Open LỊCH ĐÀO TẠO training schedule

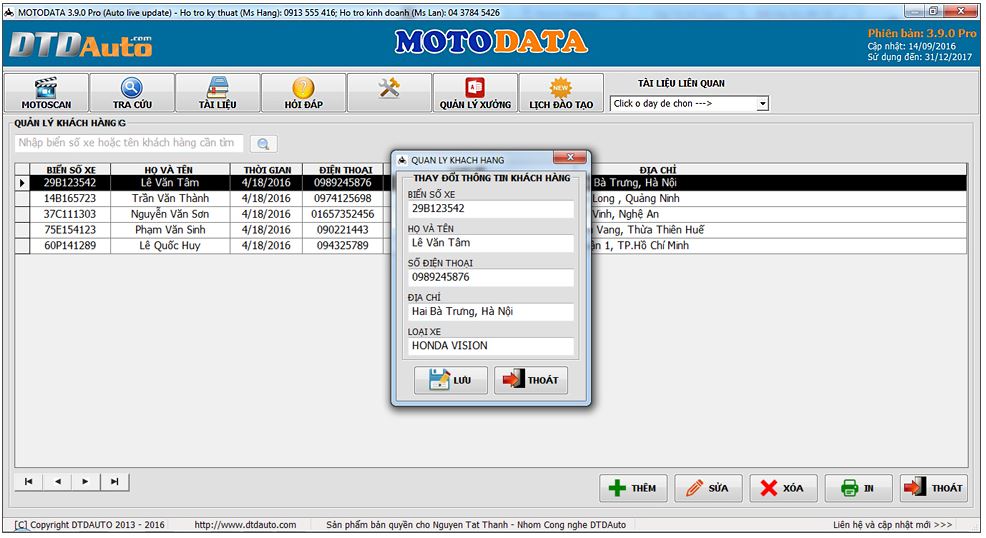click(x=561, y=93)
